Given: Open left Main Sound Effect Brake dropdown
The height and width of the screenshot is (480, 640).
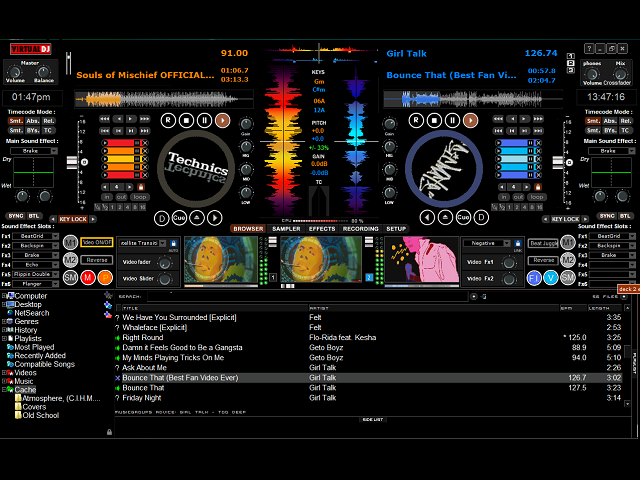Looking at the screenshot, I should pos(54,151).
